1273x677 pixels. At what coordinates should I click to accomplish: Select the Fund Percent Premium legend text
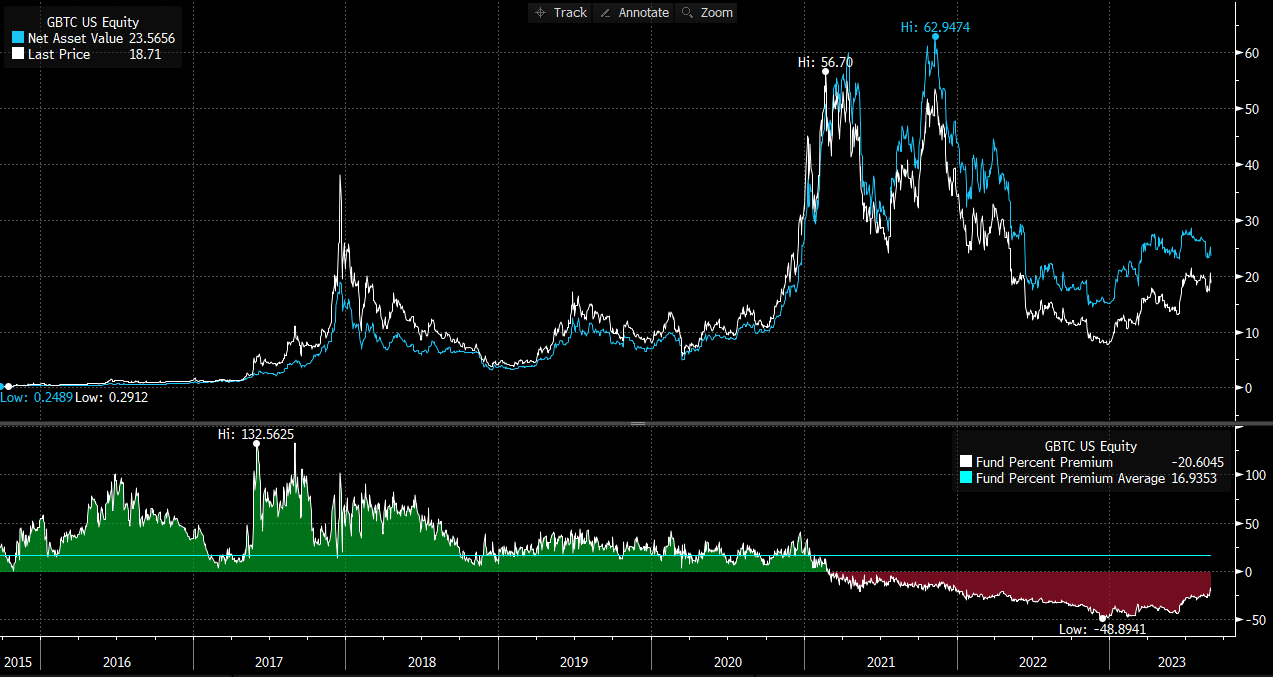tap(1044, 463)
